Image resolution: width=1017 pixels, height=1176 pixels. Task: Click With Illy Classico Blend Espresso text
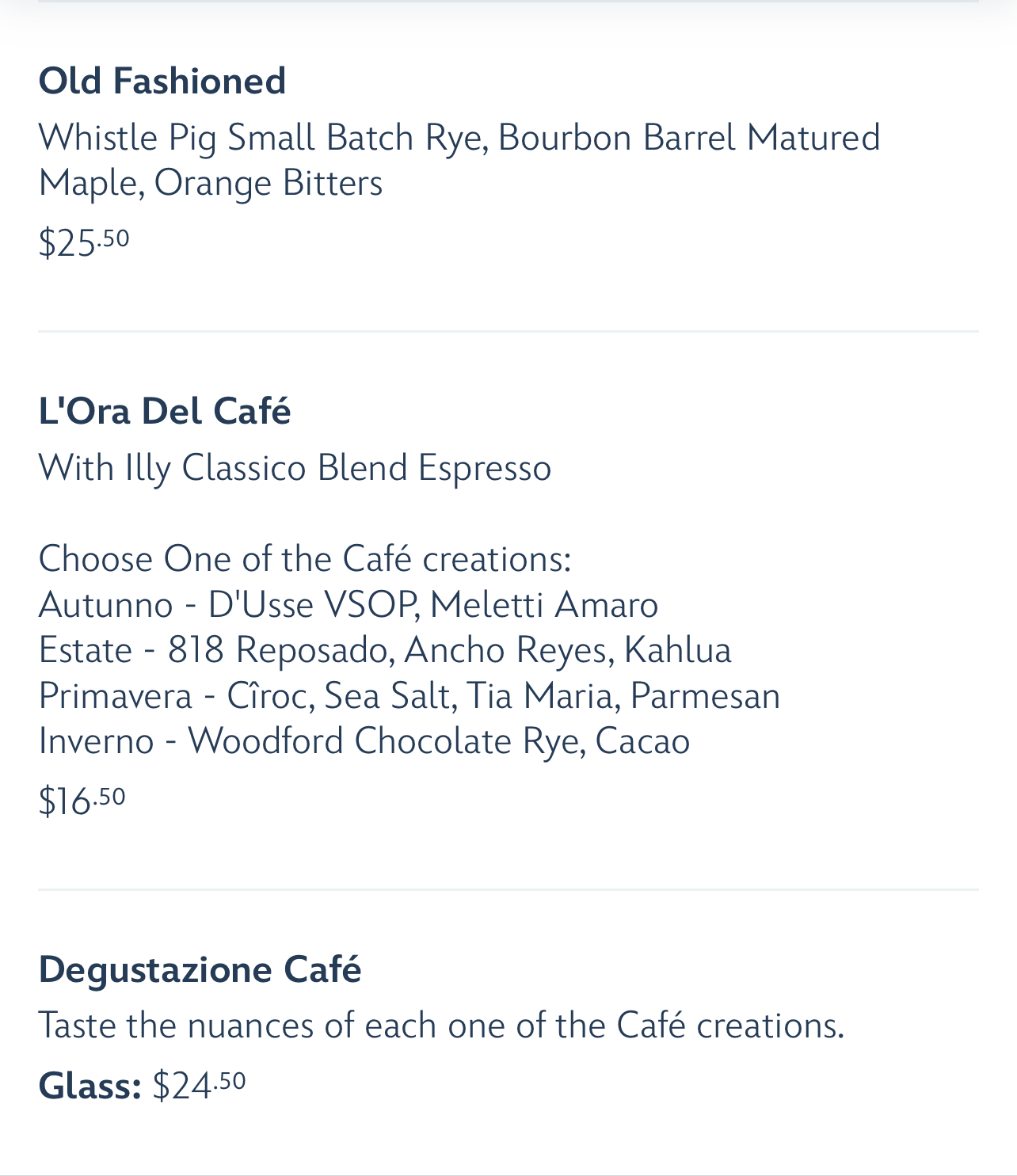point(295,468)
